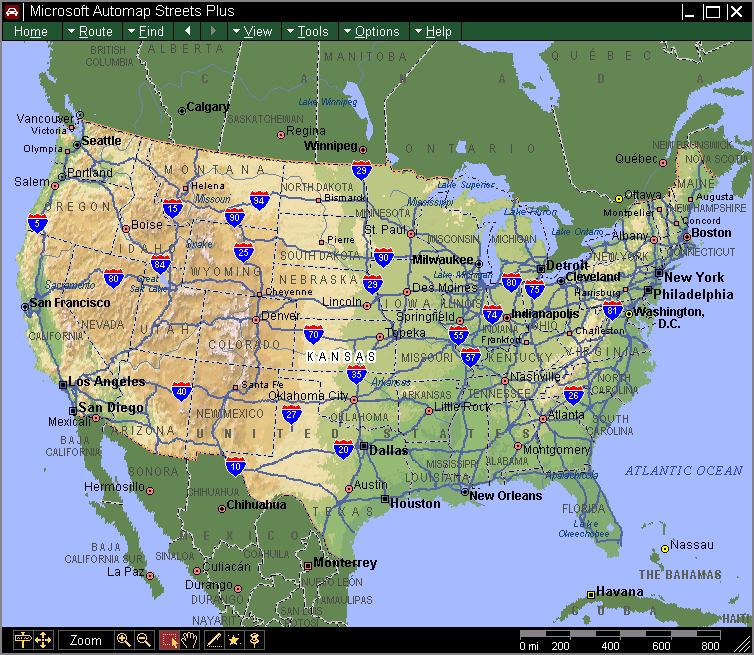Screen dimensions: 754x655
Task: Open the Tools menu
Action: [x=309, y=32]
